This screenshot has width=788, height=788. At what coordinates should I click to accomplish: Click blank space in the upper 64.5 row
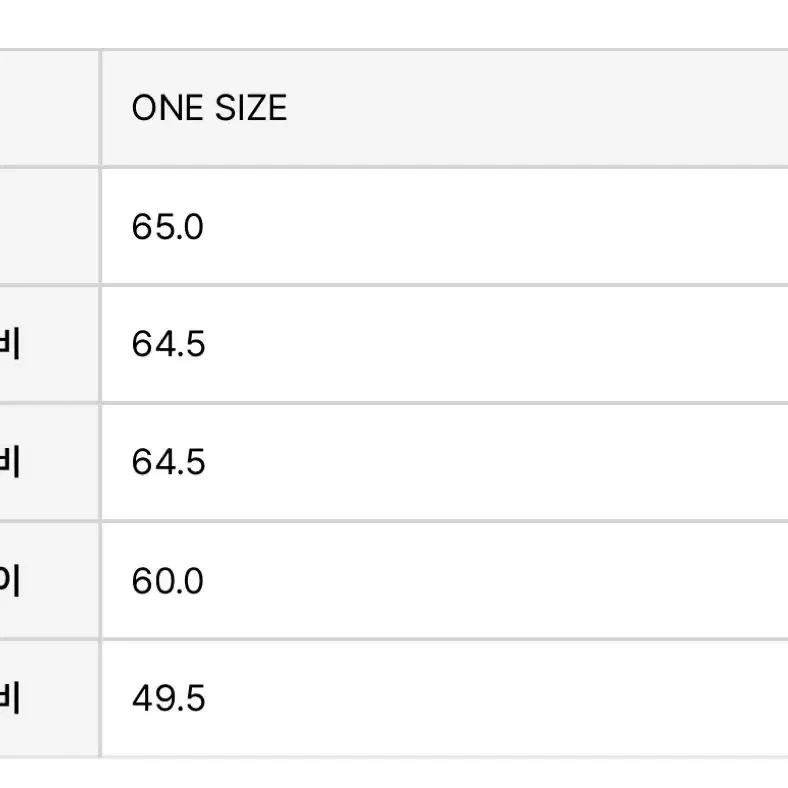503,344
